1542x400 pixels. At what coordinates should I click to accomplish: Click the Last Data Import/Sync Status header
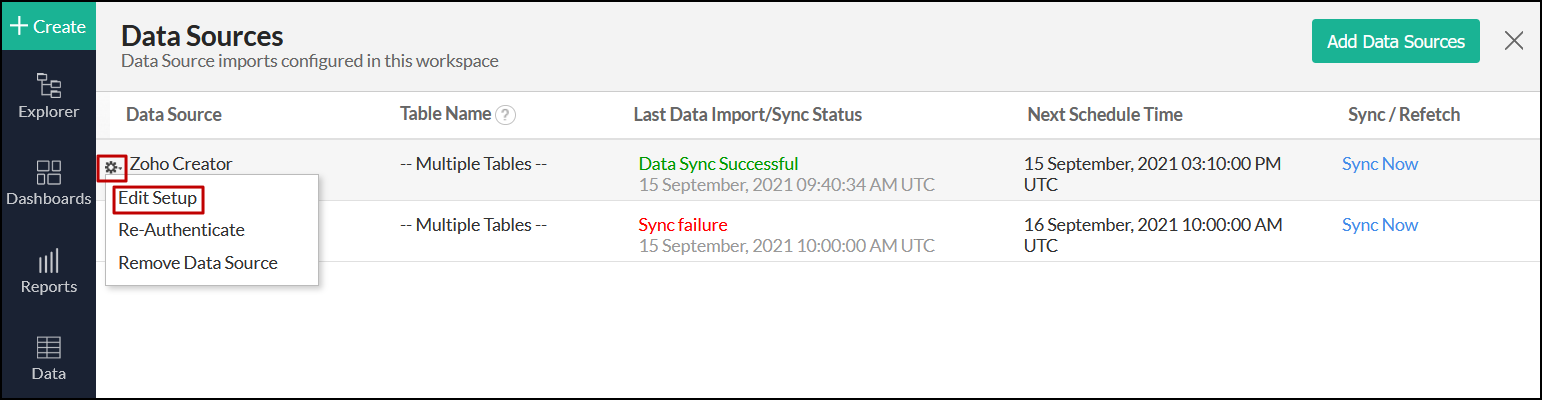coord(747,115)
